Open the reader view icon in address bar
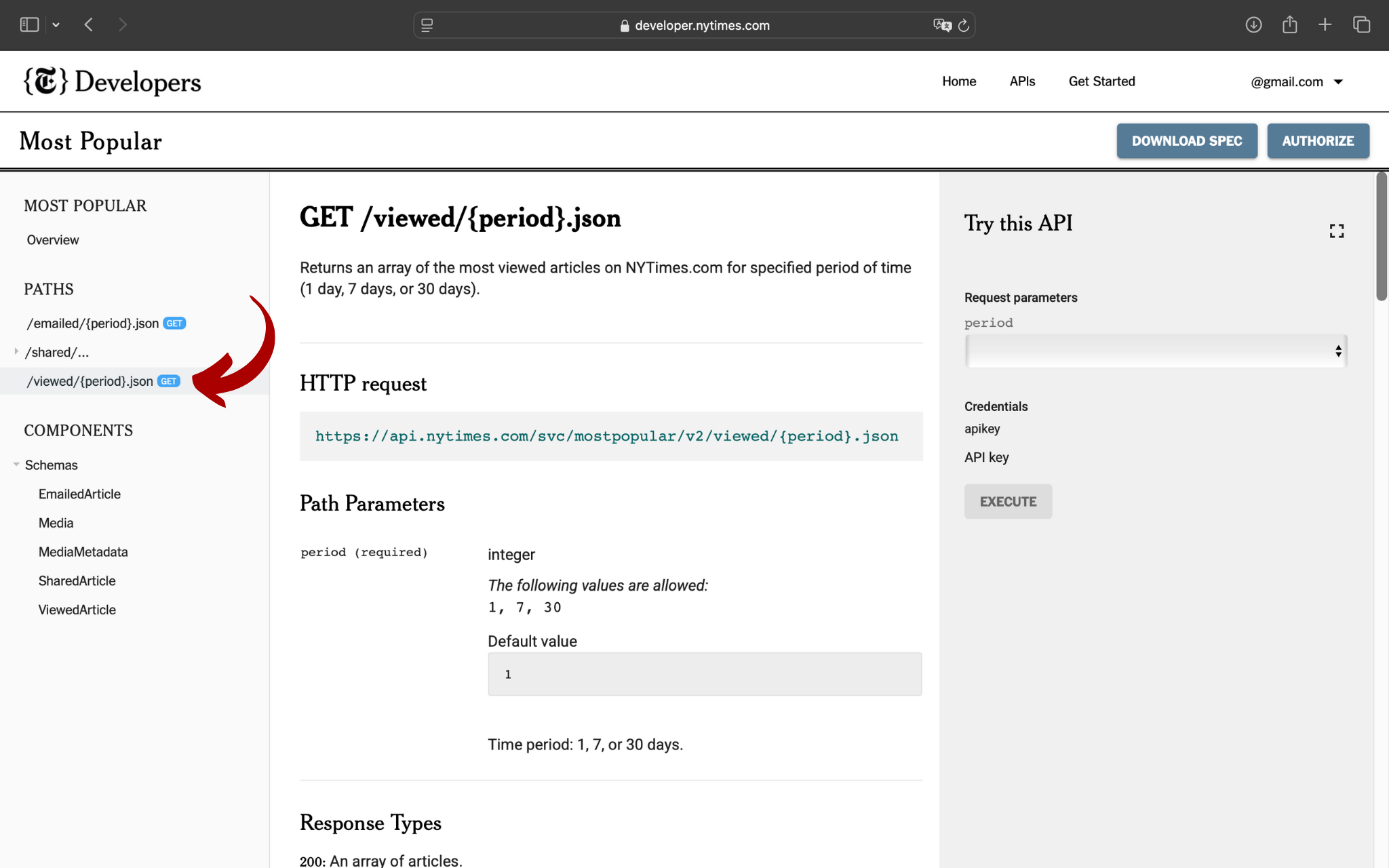The image size is (1389, 868). tap(427, 25)
